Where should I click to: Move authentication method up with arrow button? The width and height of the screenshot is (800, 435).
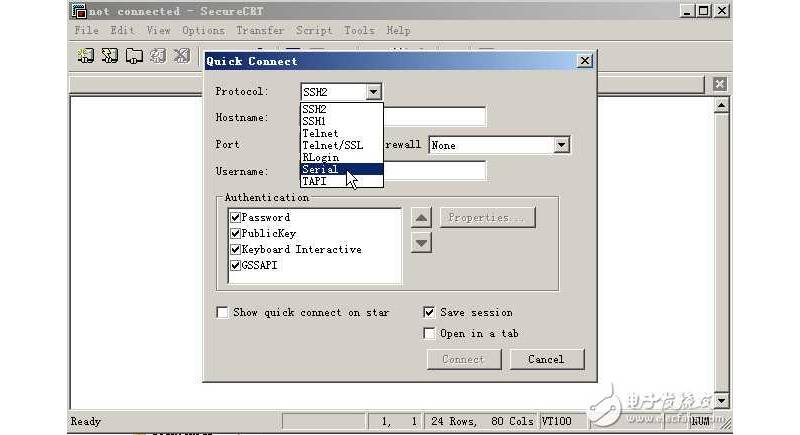[421, 218]
